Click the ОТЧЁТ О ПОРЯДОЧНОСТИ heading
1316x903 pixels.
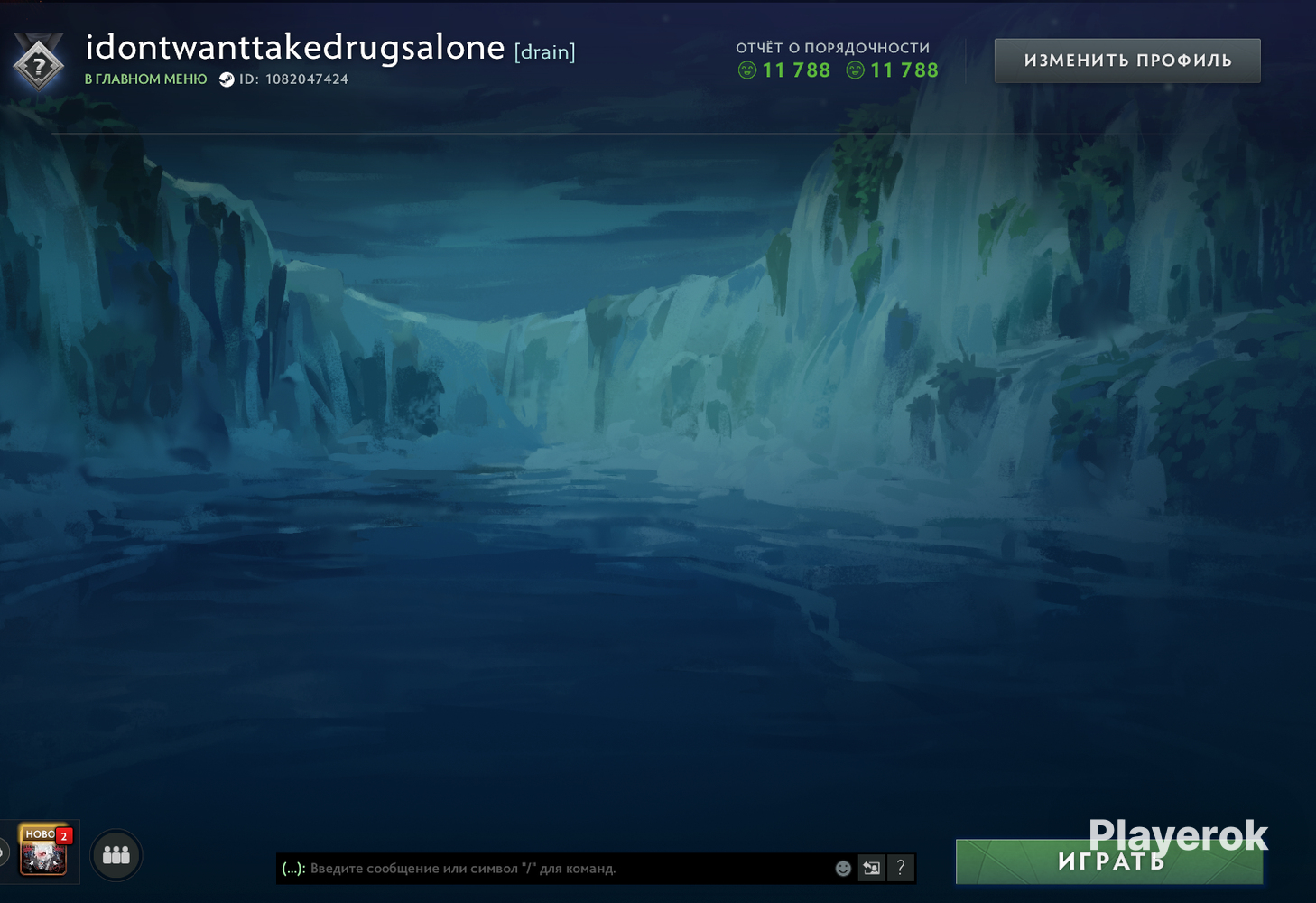pos(832,48)
